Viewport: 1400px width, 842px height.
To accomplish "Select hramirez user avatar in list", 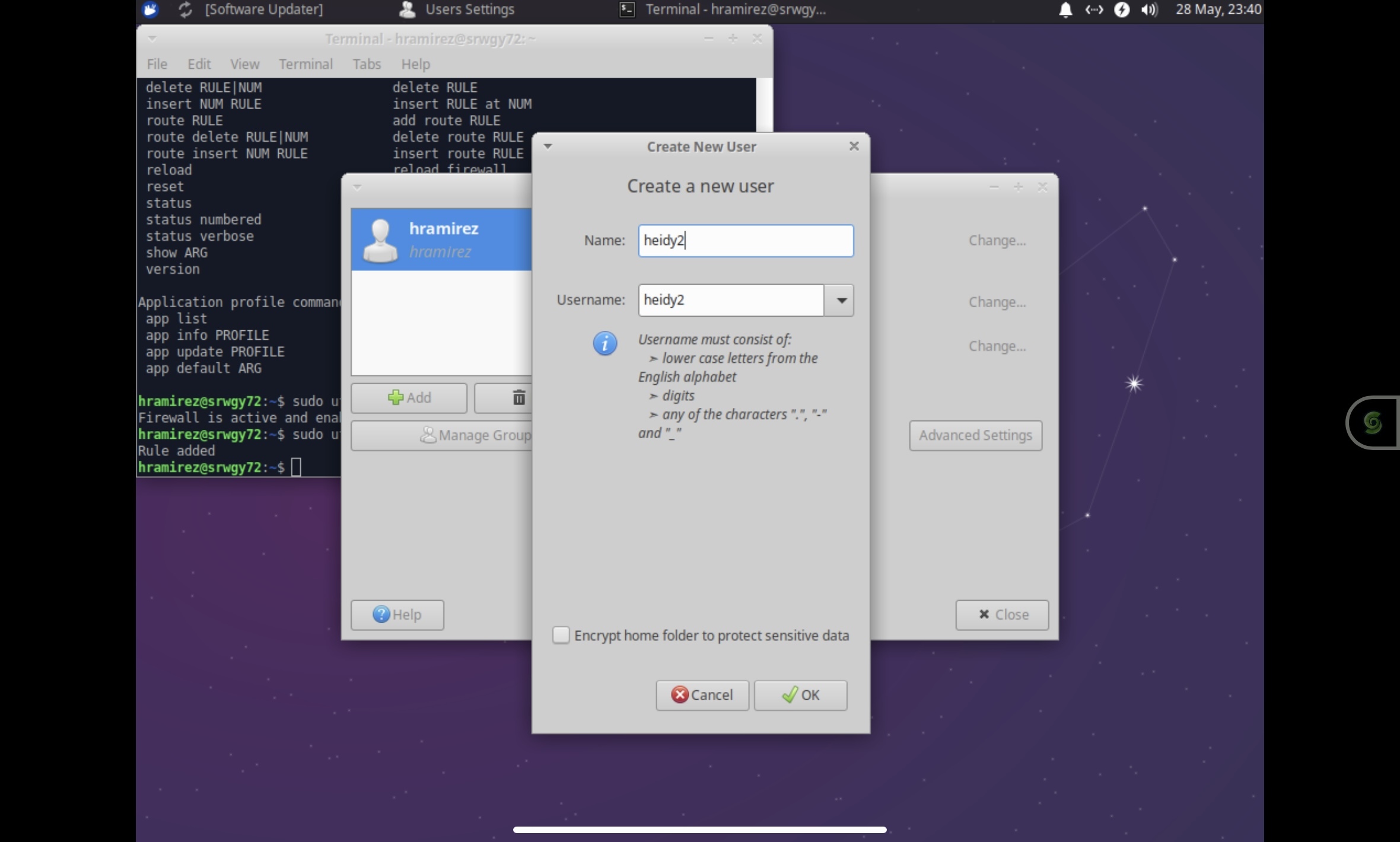I will pyautogui.click(x=380, y=240).
